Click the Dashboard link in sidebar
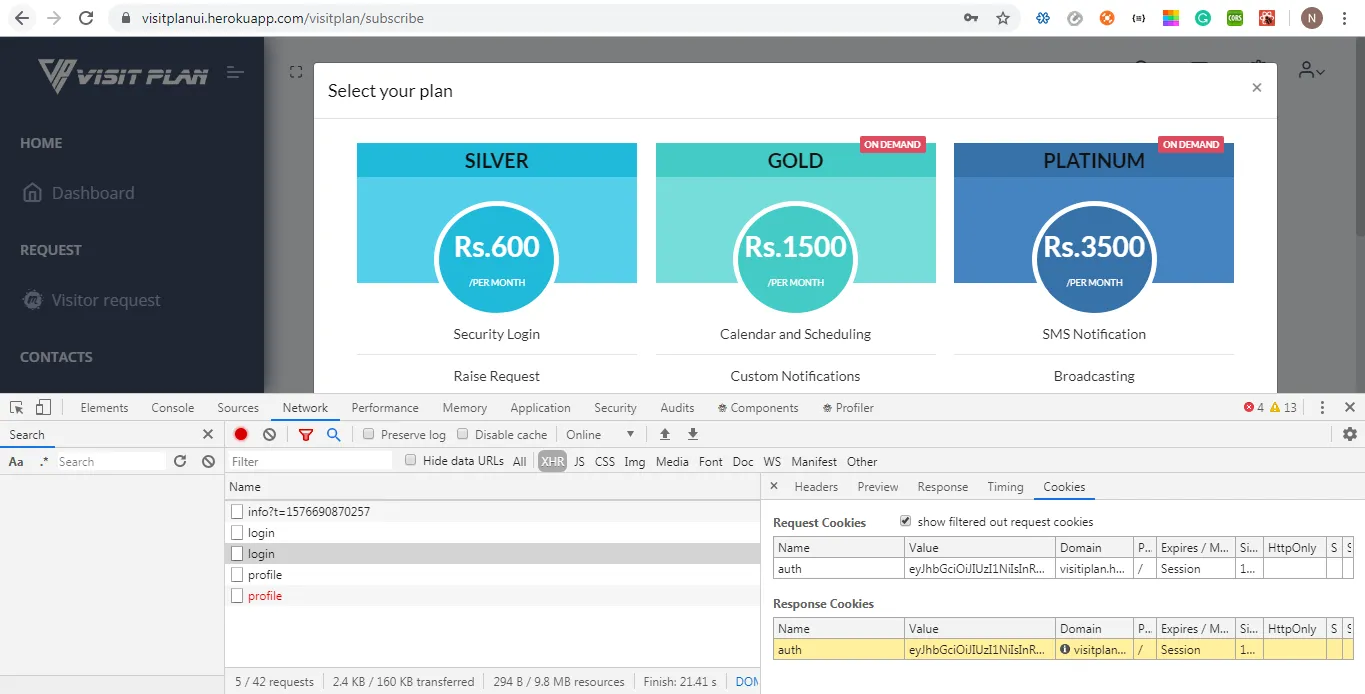 93,193
